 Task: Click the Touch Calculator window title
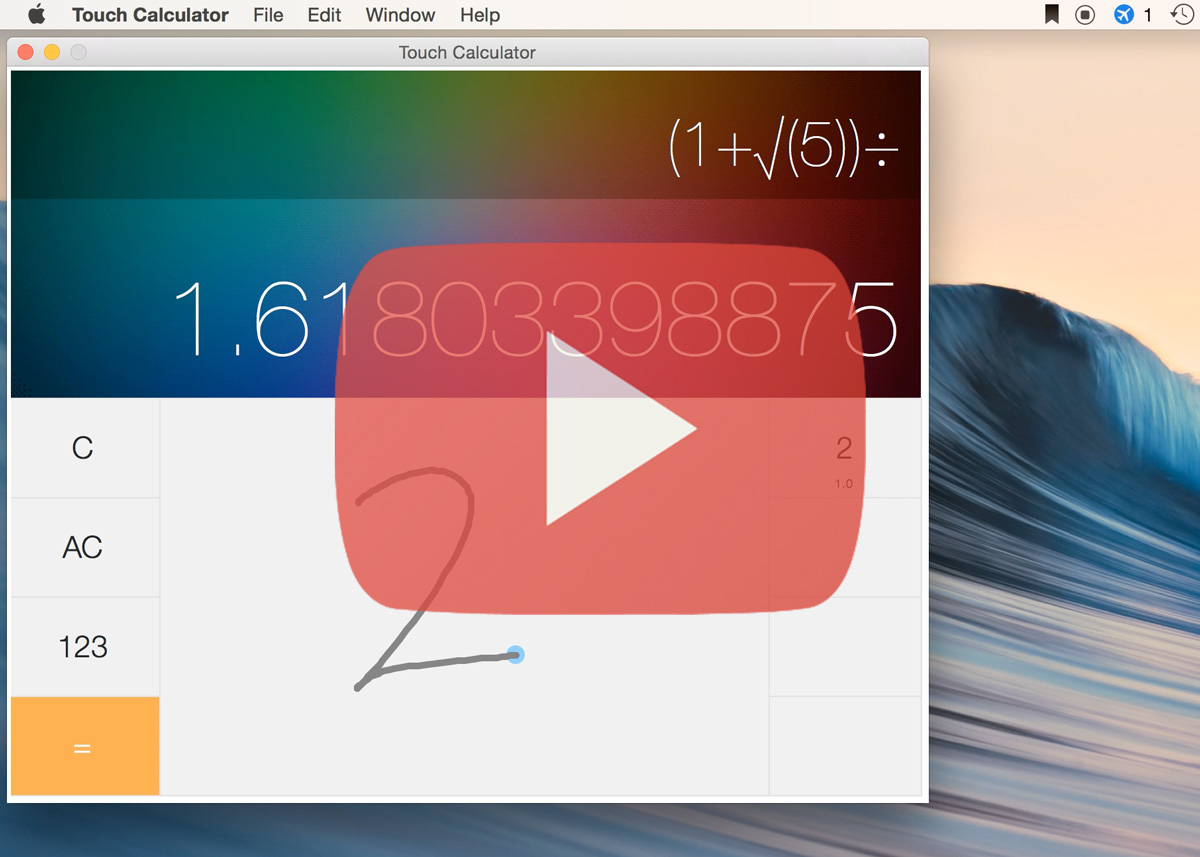tap(467, 53)
